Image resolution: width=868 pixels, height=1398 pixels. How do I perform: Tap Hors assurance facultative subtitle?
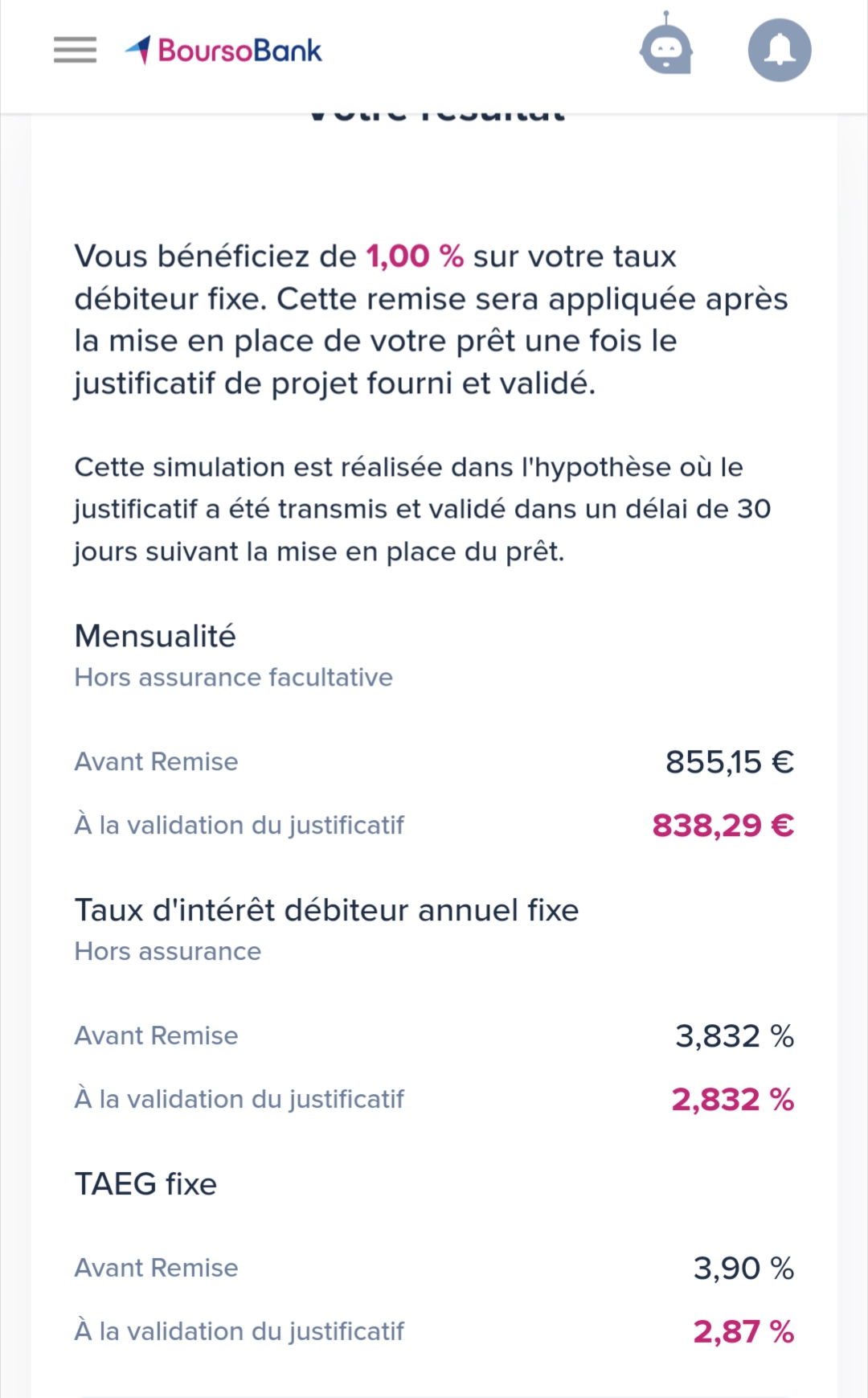coord(234,678)
